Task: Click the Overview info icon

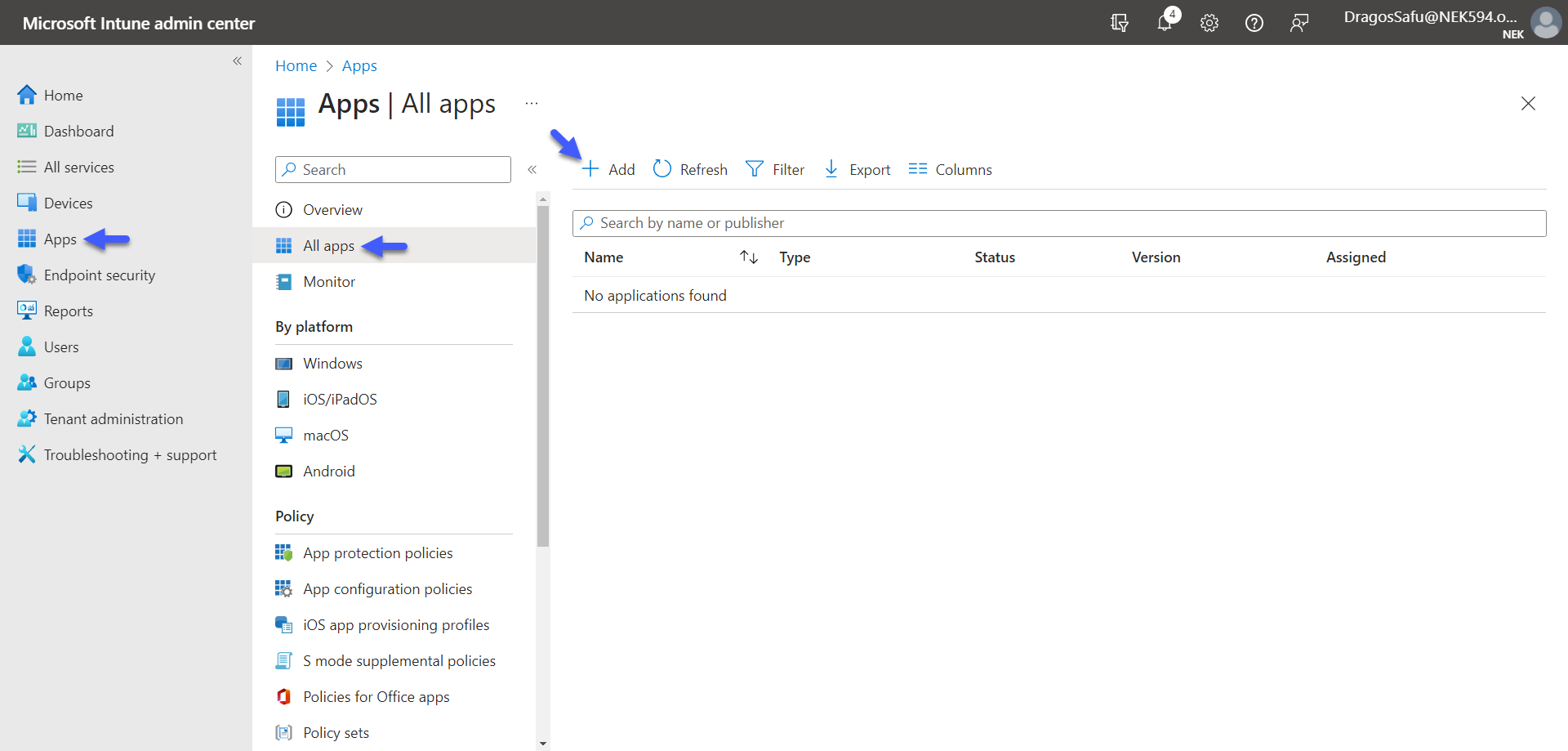Action: tap(283, 210)
